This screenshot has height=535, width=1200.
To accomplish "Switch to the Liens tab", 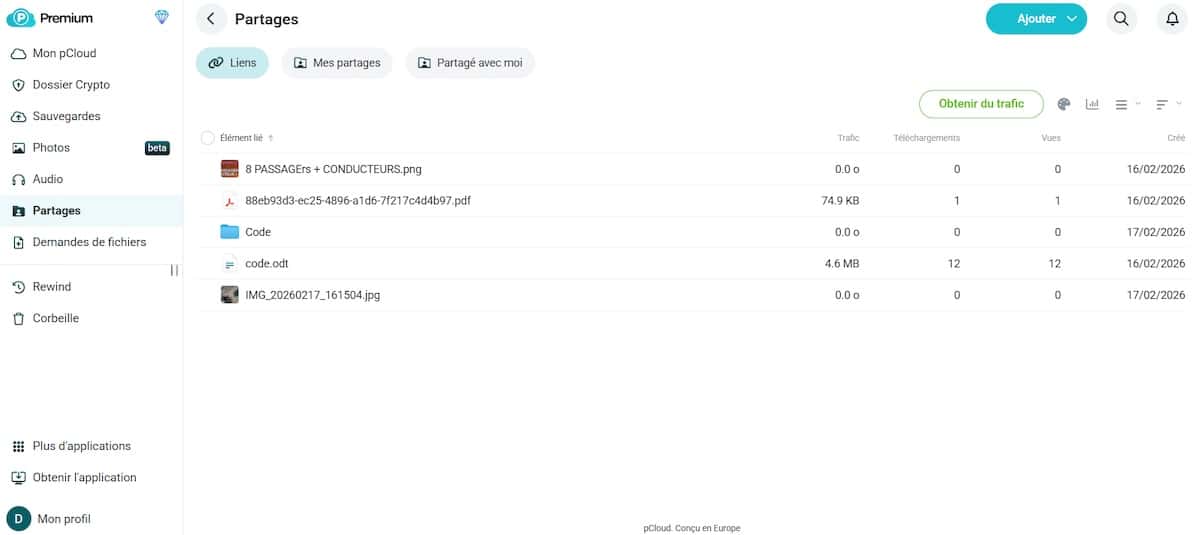I will [x=232, y=63].
